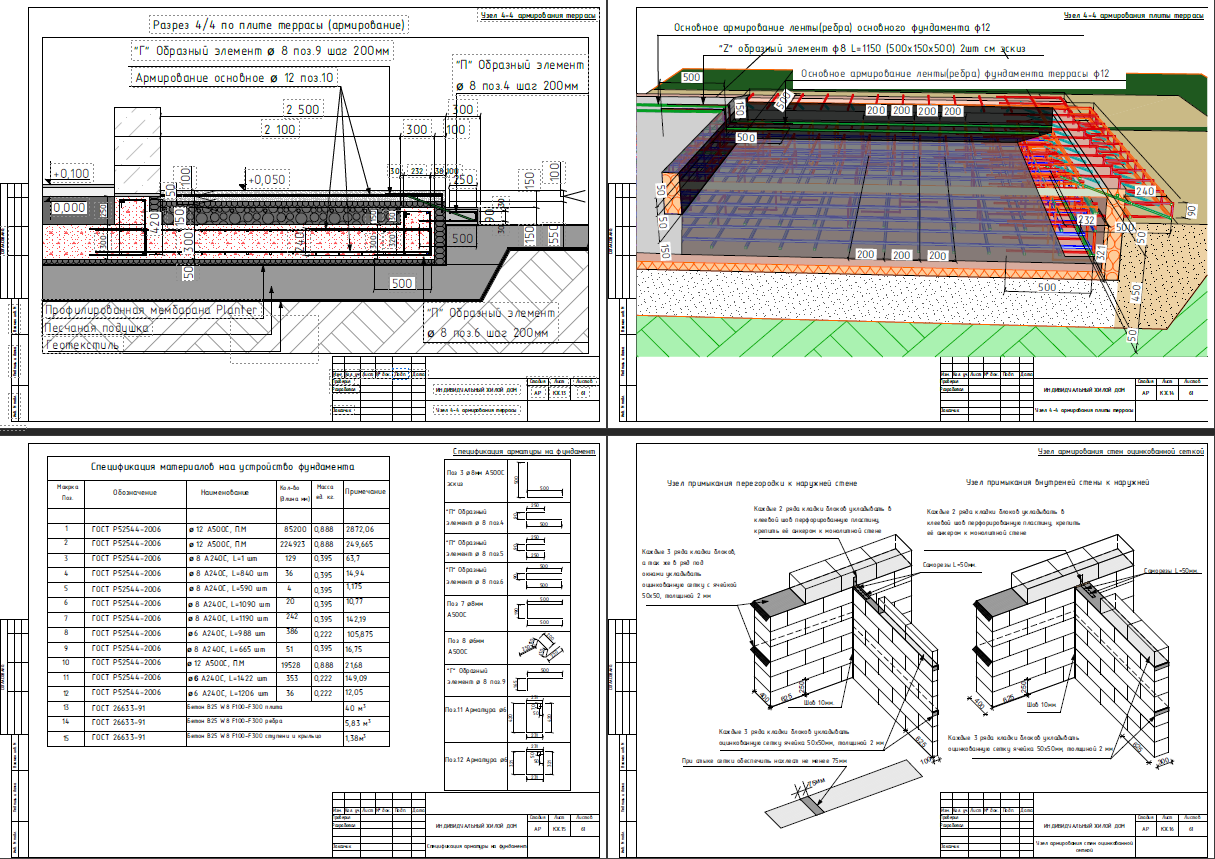Click header 'Спецификация арматуры на фундамент'
Viewport: 1215px width, 859px height.
[x=525, y=452]
